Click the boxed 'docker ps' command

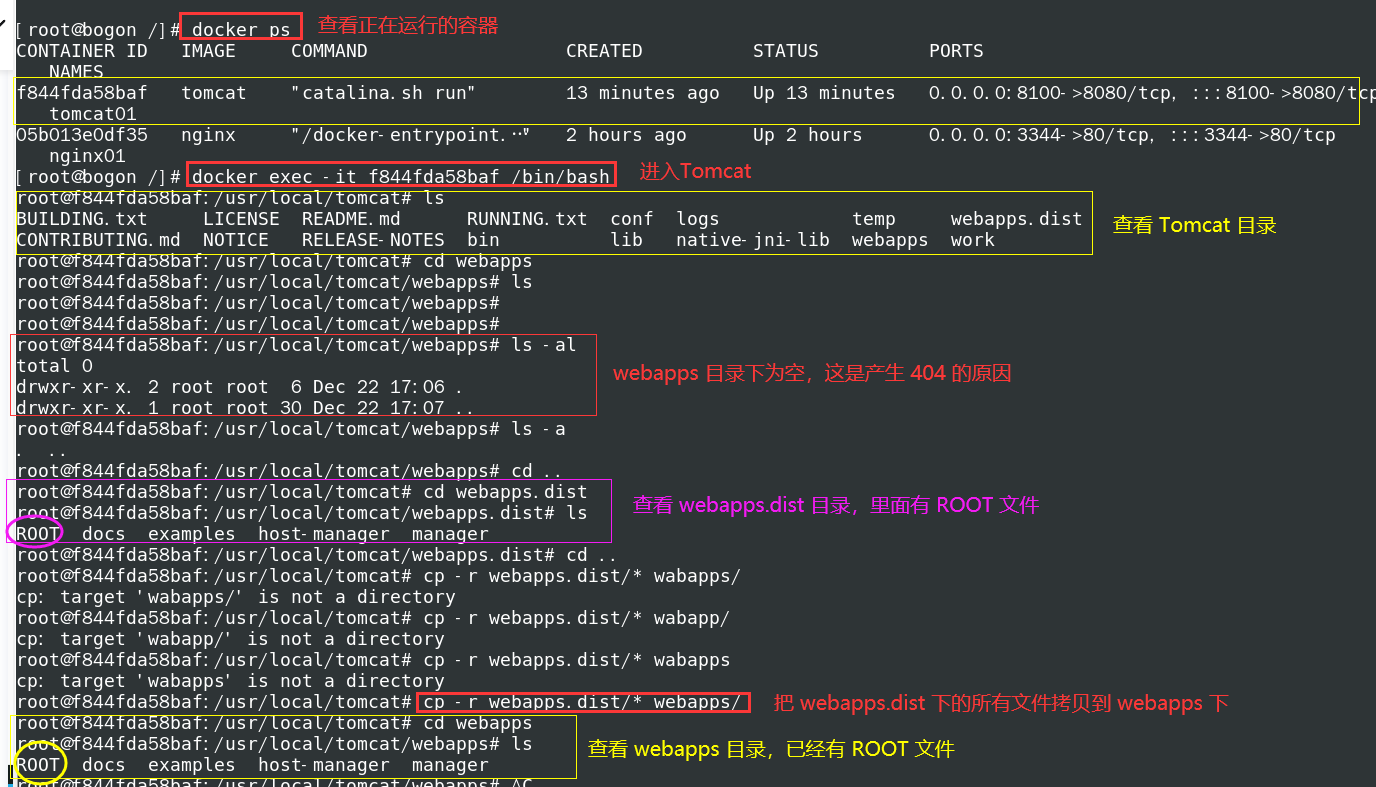[x=241, y=29]
